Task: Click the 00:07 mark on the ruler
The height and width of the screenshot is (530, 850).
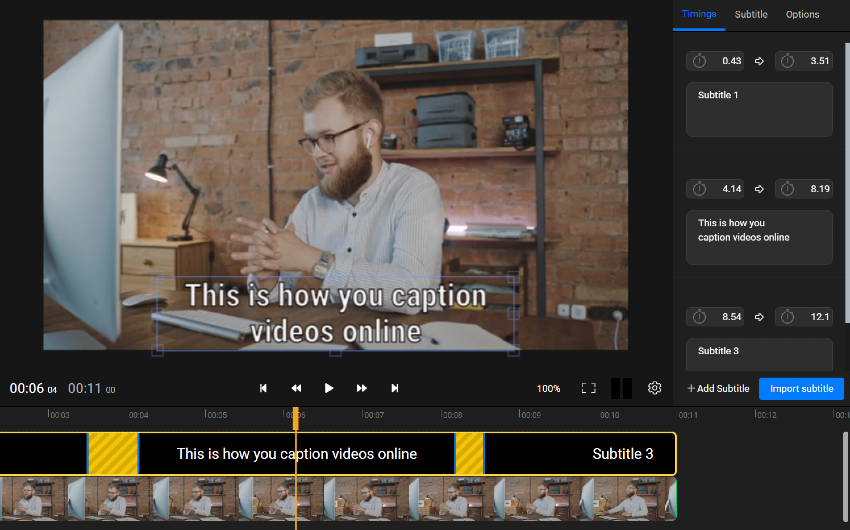Action: click(x=374, y=415)
